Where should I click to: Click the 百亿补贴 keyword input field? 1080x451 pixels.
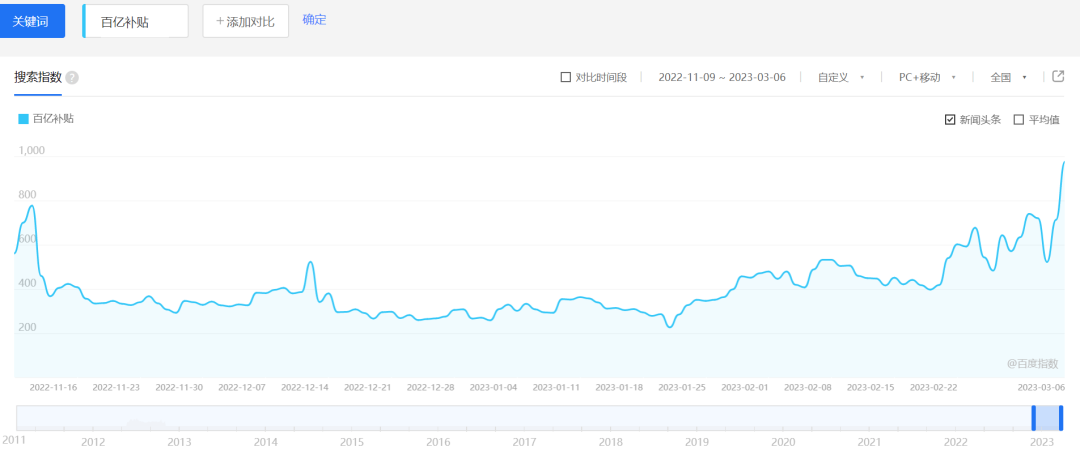[x=136, y=21]
